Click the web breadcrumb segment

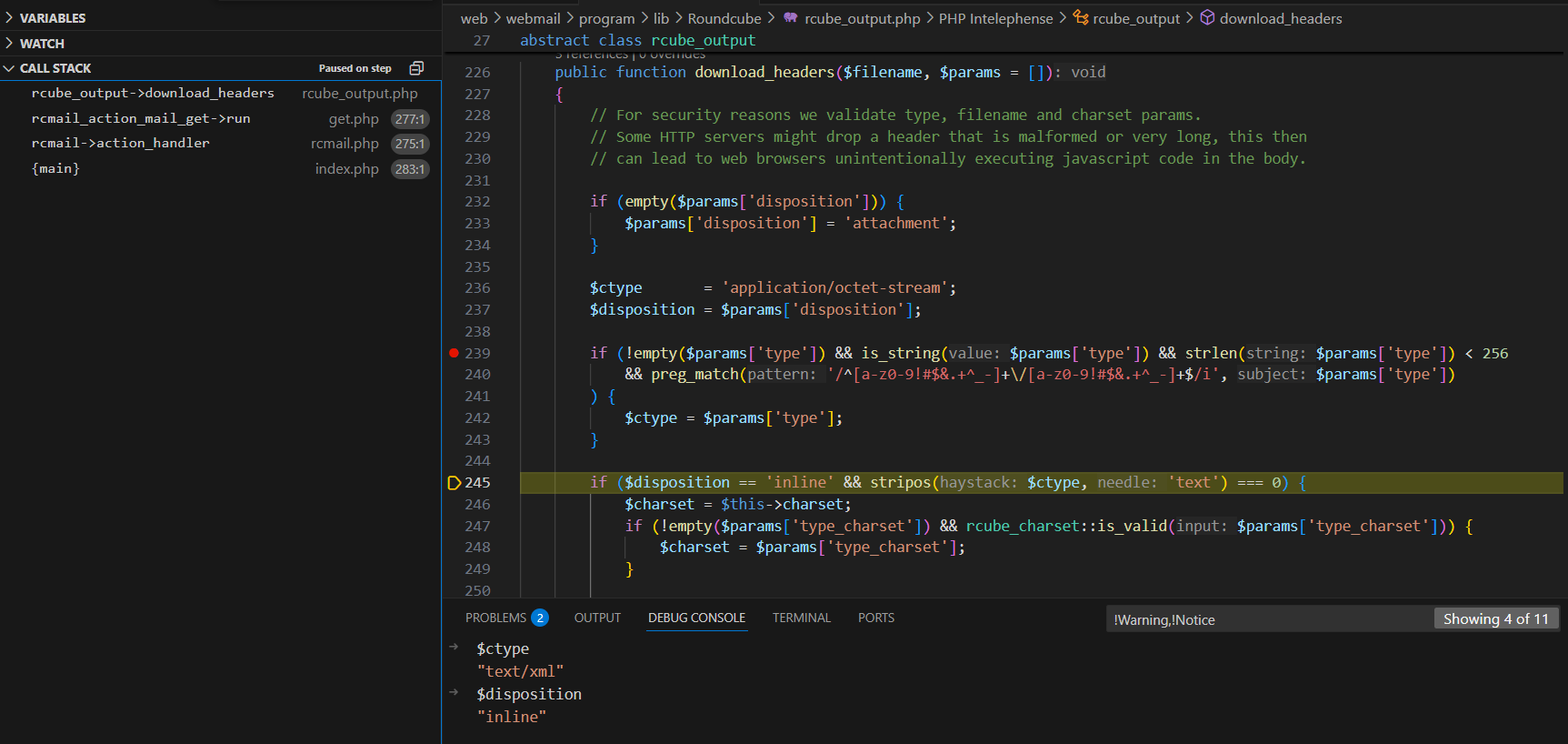[x=474, y=18]
